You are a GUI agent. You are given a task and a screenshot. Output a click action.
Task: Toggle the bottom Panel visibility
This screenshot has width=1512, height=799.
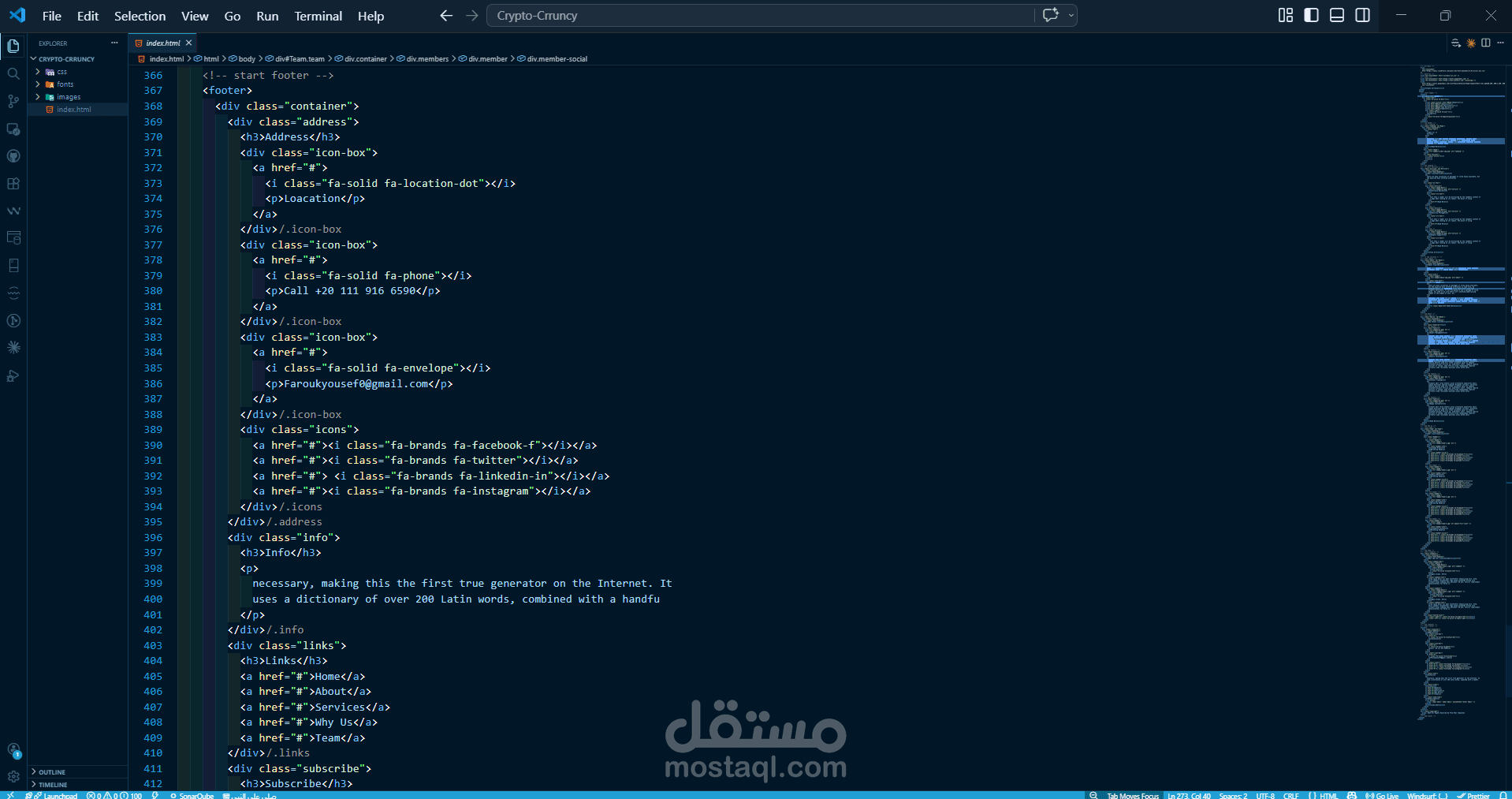(x=1337, y=15)
